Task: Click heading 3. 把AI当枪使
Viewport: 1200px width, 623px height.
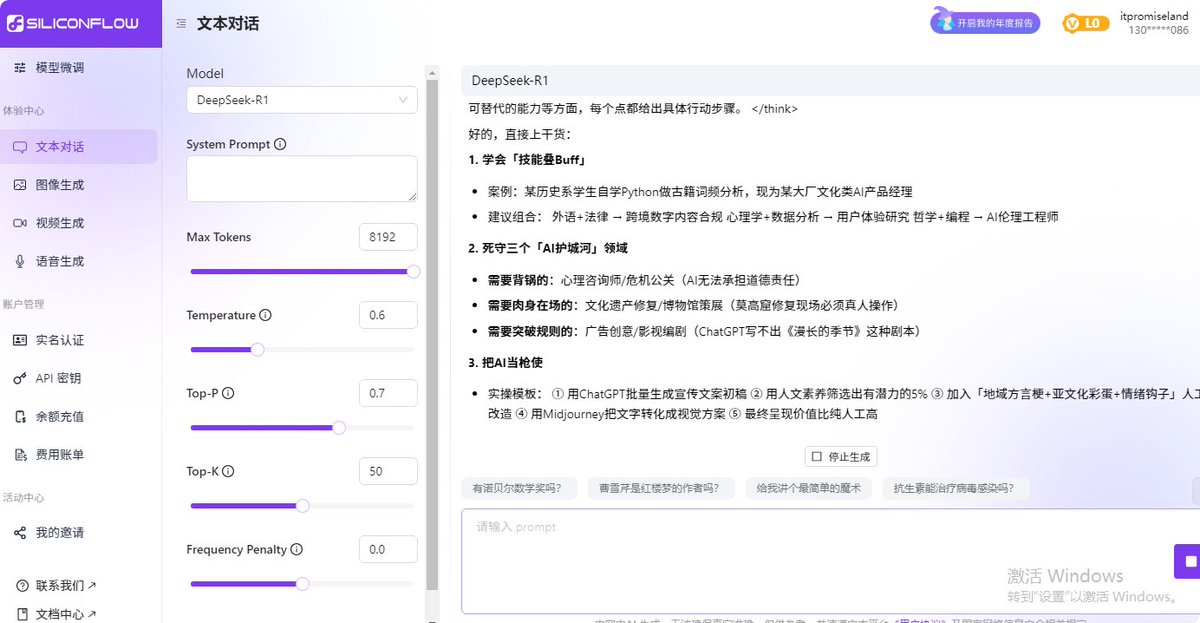Action: (505, 362)
